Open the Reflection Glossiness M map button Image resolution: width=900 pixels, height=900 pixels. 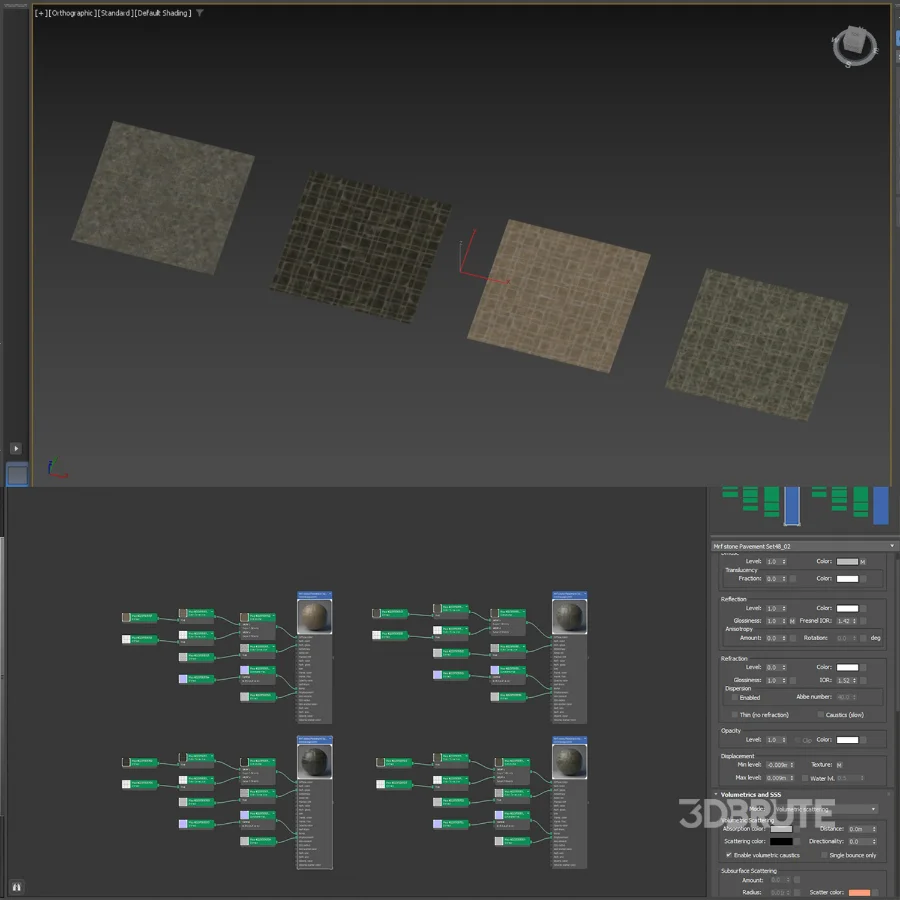pyautogui.click(x=793, y=621)
